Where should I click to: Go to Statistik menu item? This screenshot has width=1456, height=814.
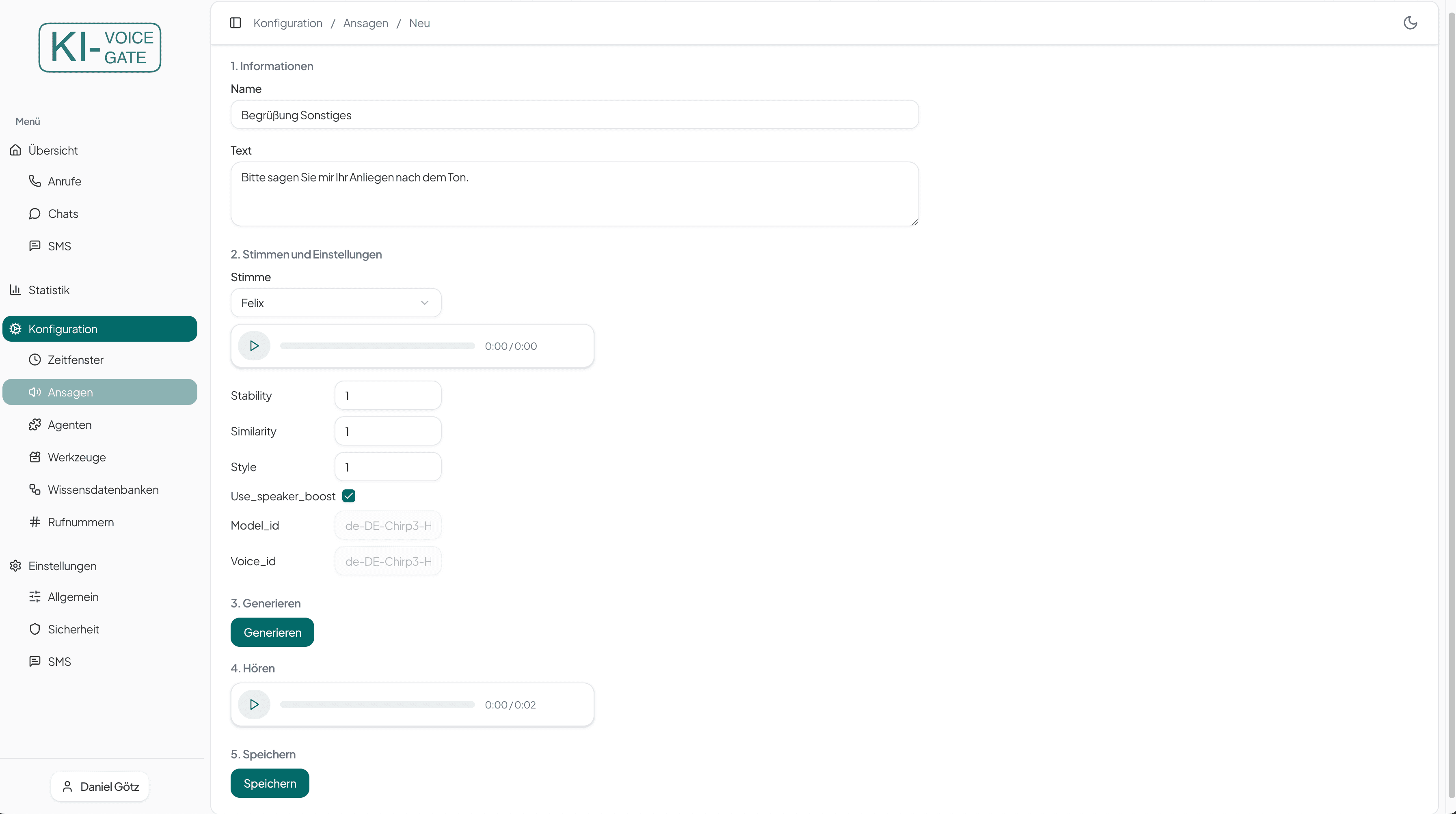49,290
